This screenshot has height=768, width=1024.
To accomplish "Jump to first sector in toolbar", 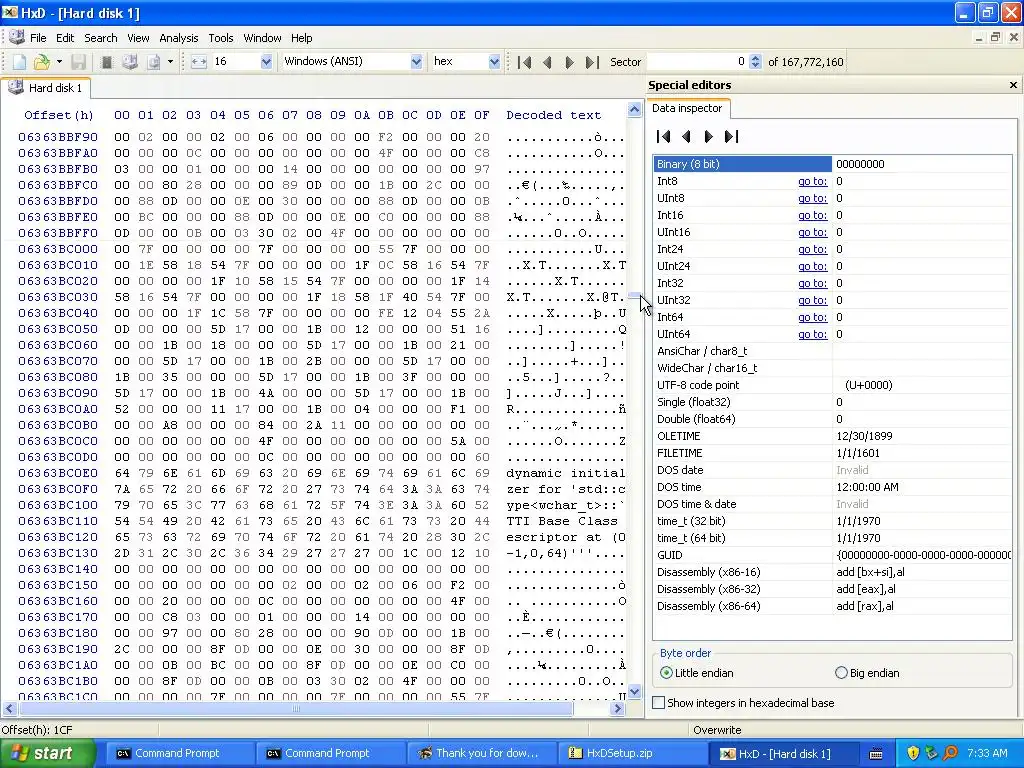I will pyautogui.click(x=524, y=62).
